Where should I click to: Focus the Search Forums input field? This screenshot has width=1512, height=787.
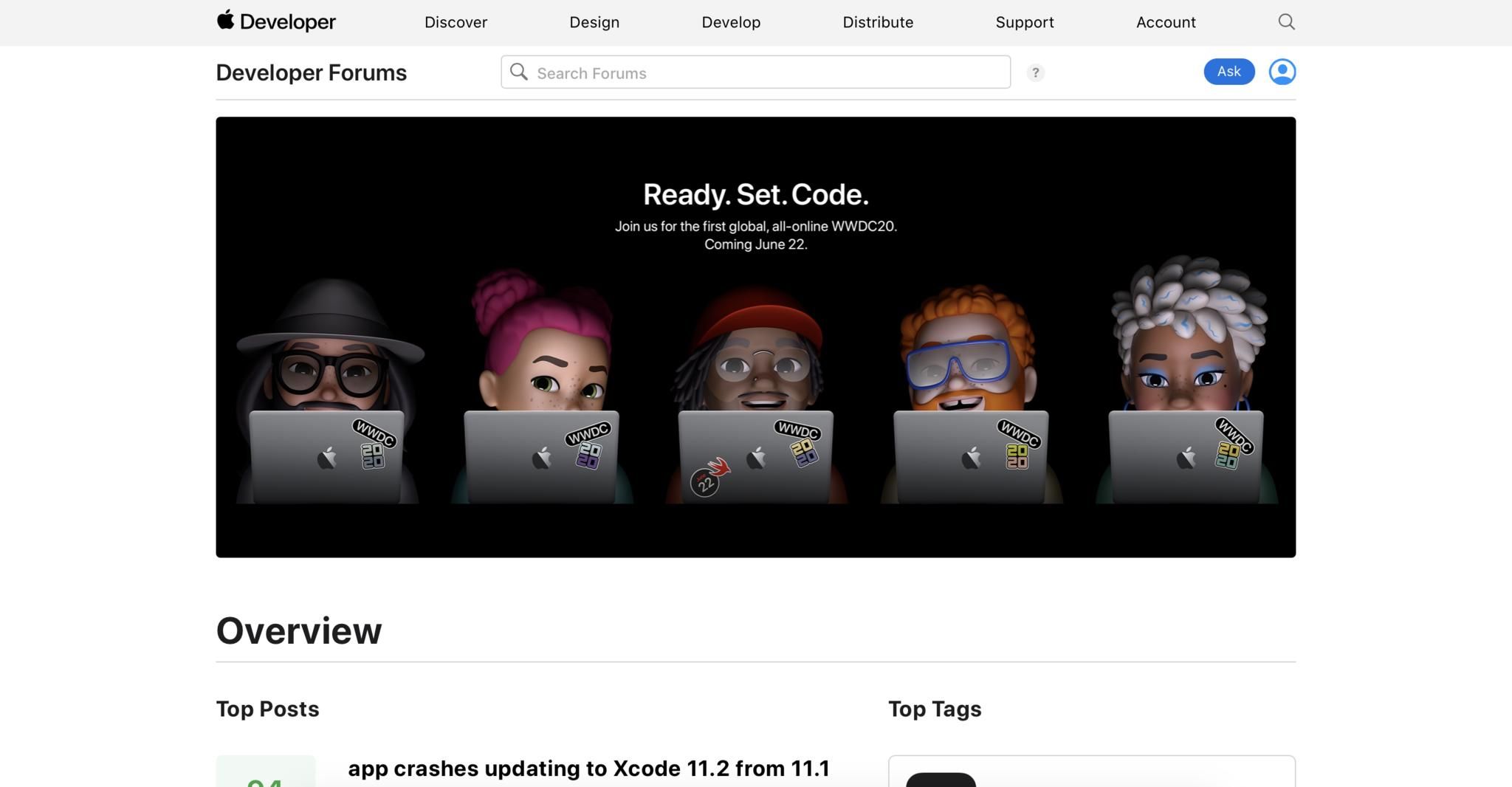coord(755,72)
